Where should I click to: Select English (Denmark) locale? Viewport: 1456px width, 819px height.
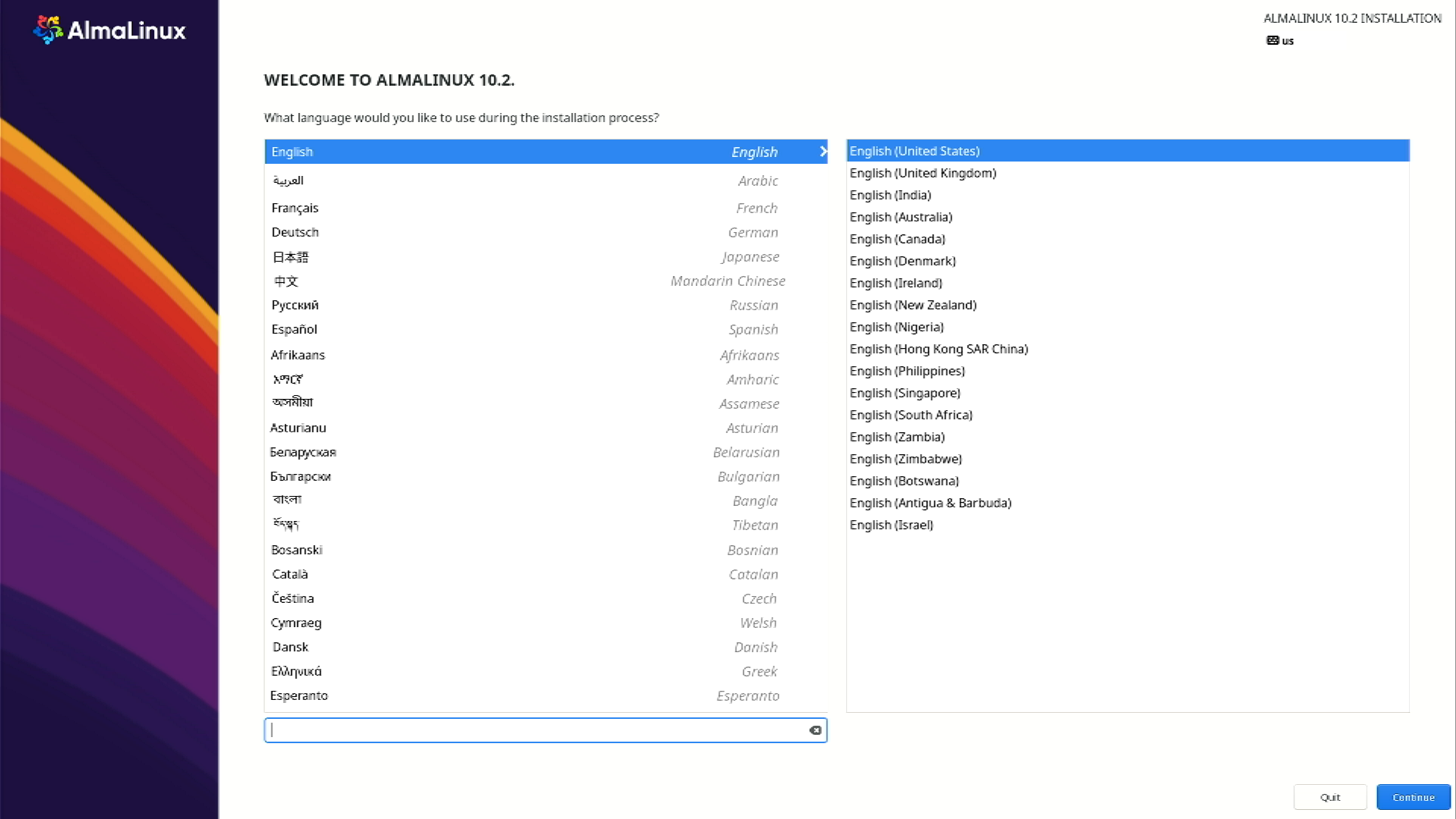pos(1128,261)
